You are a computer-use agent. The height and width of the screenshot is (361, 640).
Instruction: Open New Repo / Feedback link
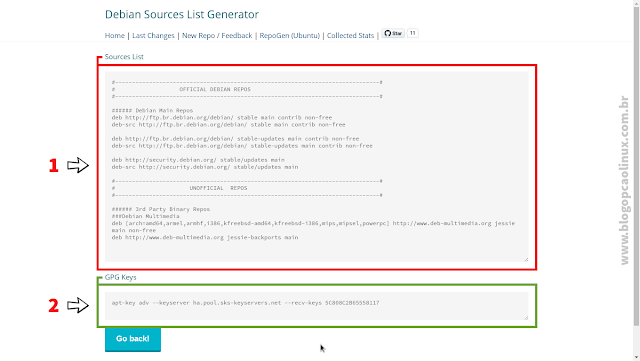click(x=217, y=36)
